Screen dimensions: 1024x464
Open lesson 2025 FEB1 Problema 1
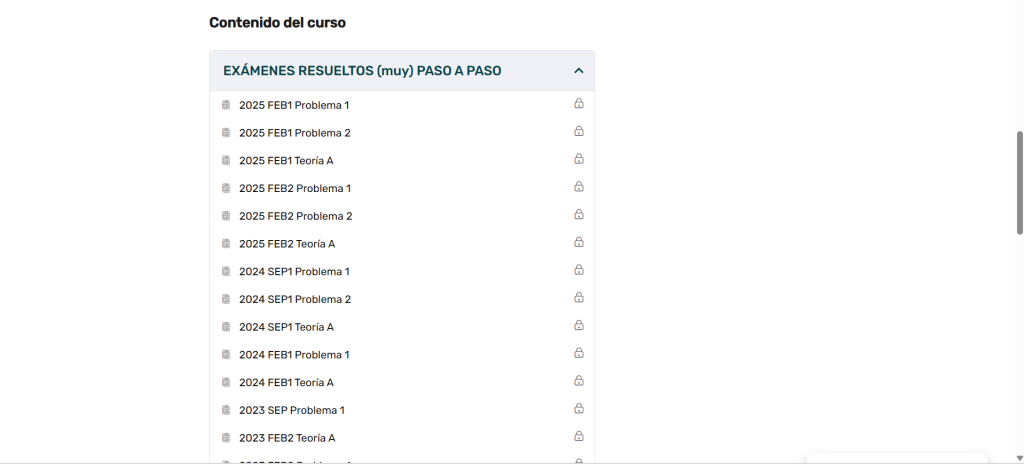coord(294,105)
